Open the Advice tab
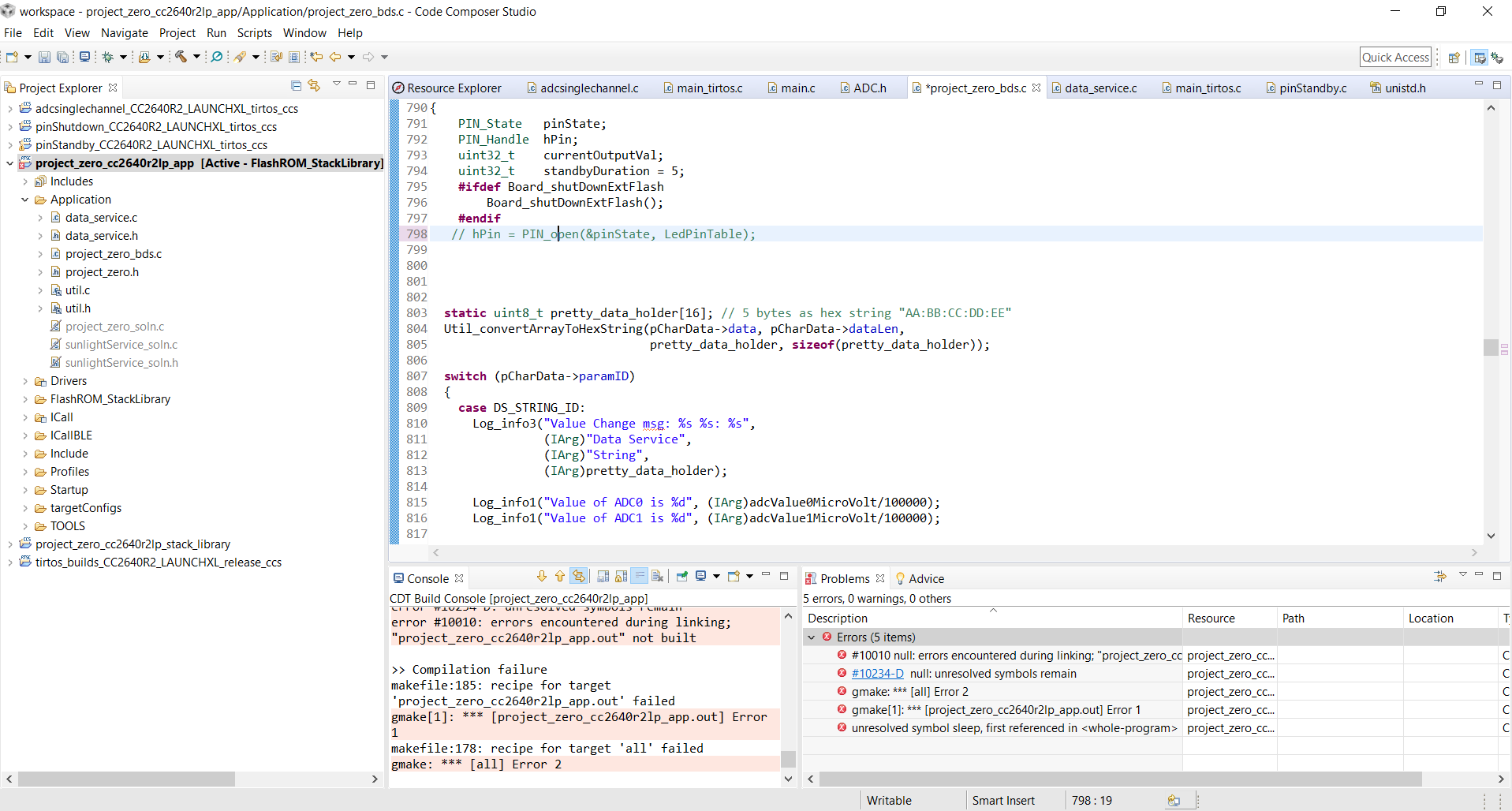Screen dimensions: 1512x811 pyautogui.click(x=925, y=579)
